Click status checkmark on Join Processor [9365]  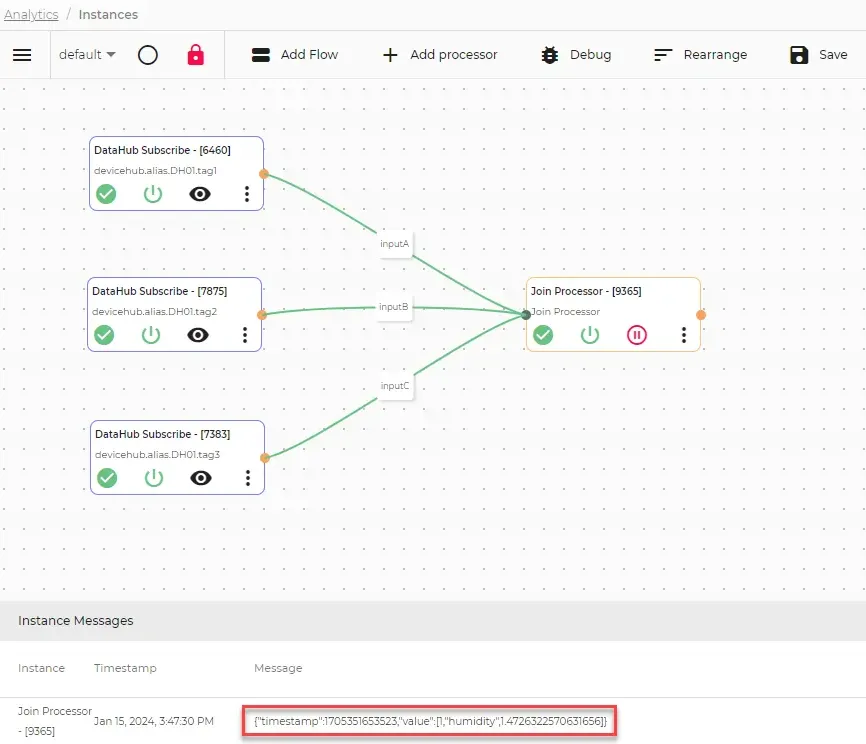(543, 335)
